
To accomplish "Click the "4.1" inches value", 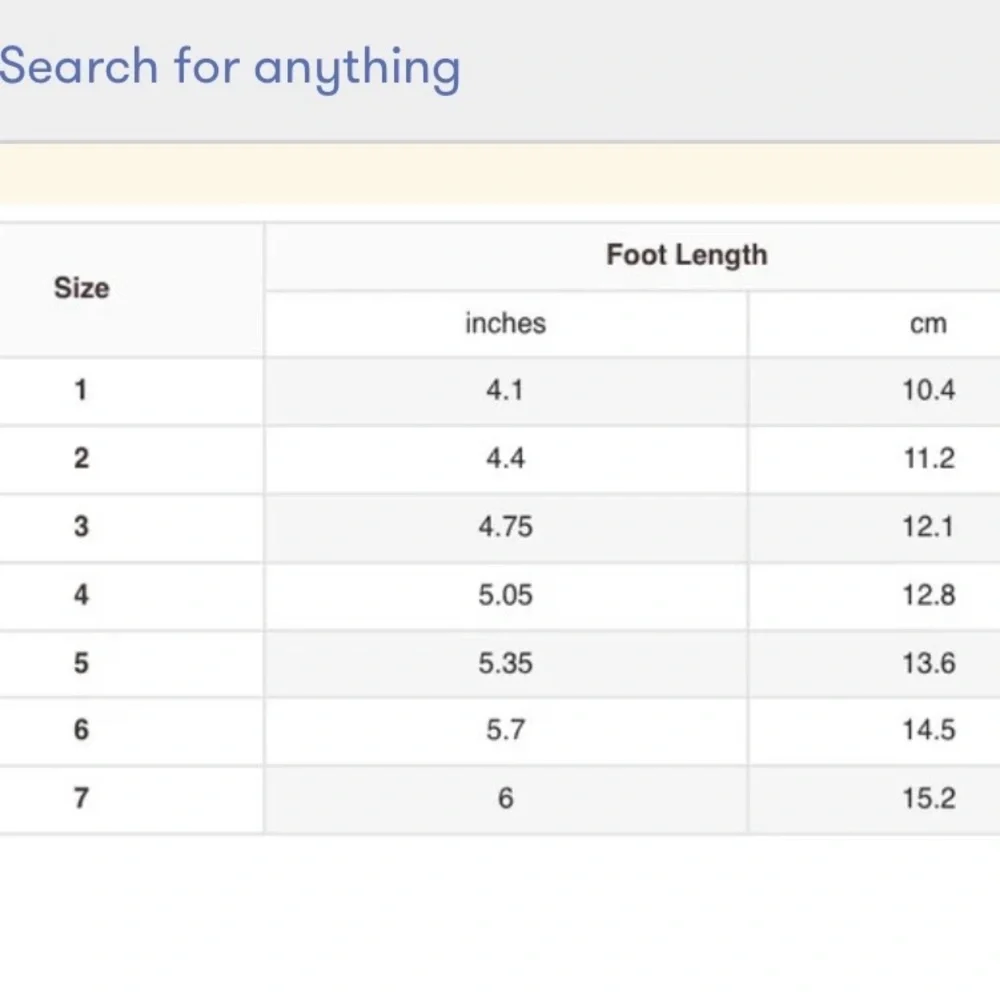I will [x=504, y=390].
